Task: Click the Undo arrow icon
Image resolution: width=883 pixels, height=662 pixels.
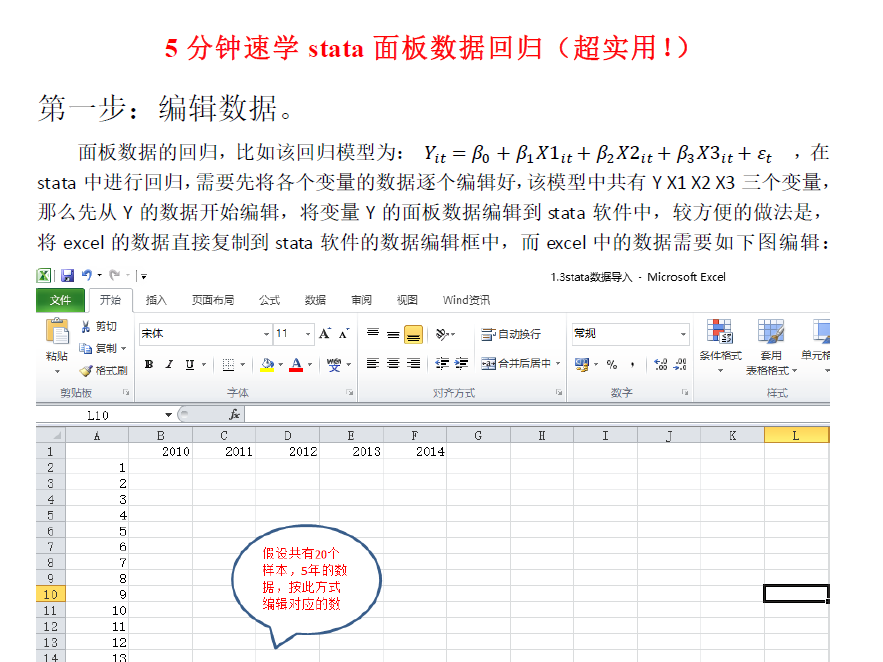Action: tap(87, 275)
